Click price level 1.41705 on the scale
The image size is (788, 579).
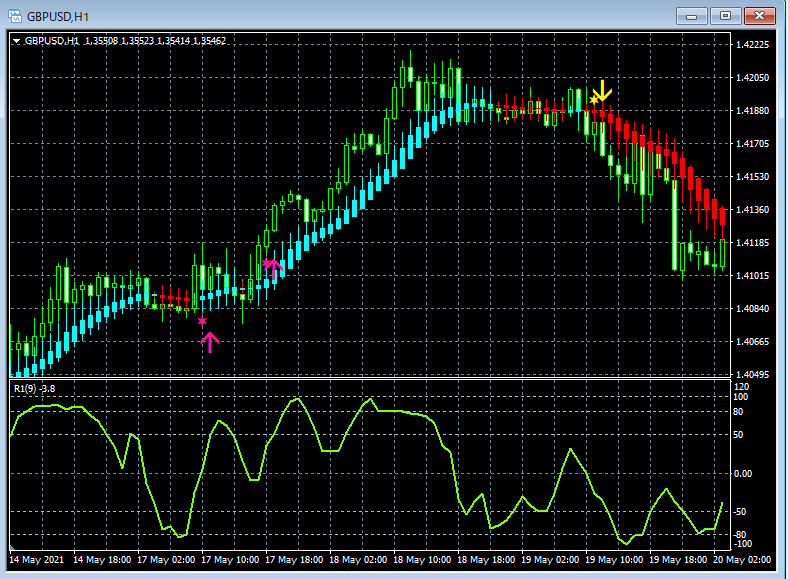752,144
